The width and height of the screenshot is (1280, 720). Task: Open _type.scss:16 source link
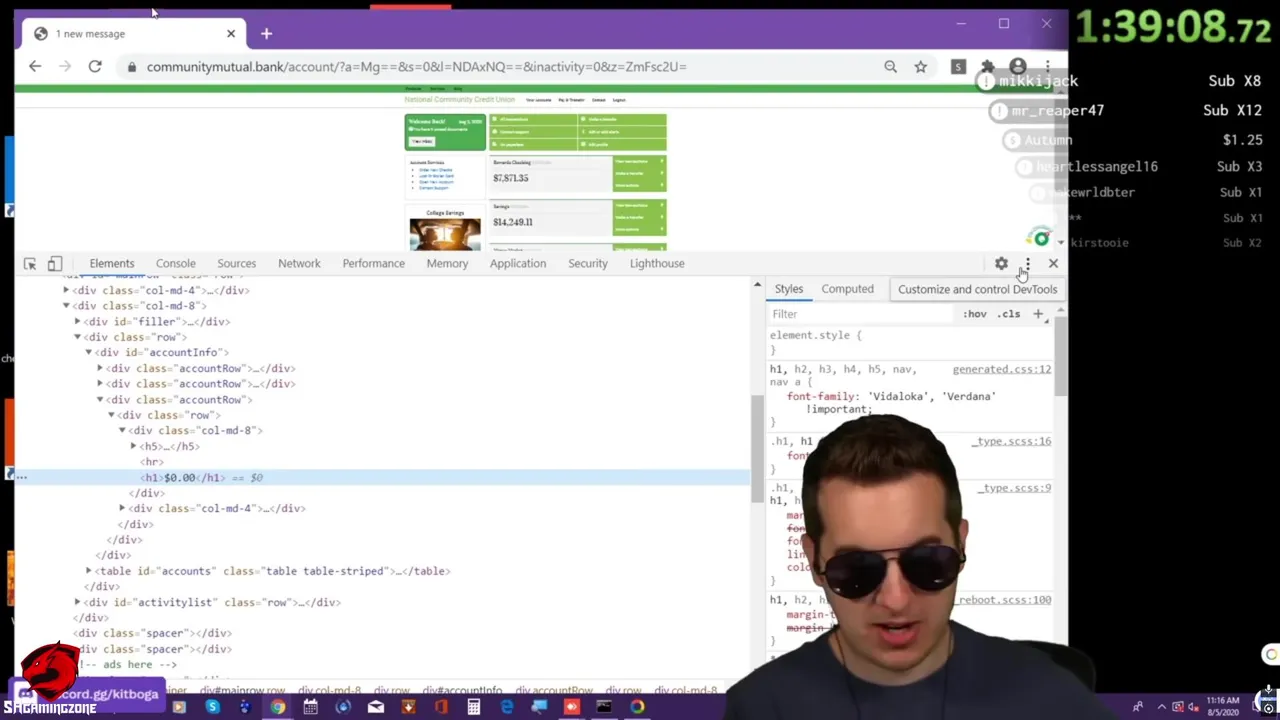[x=1011, y=441]
